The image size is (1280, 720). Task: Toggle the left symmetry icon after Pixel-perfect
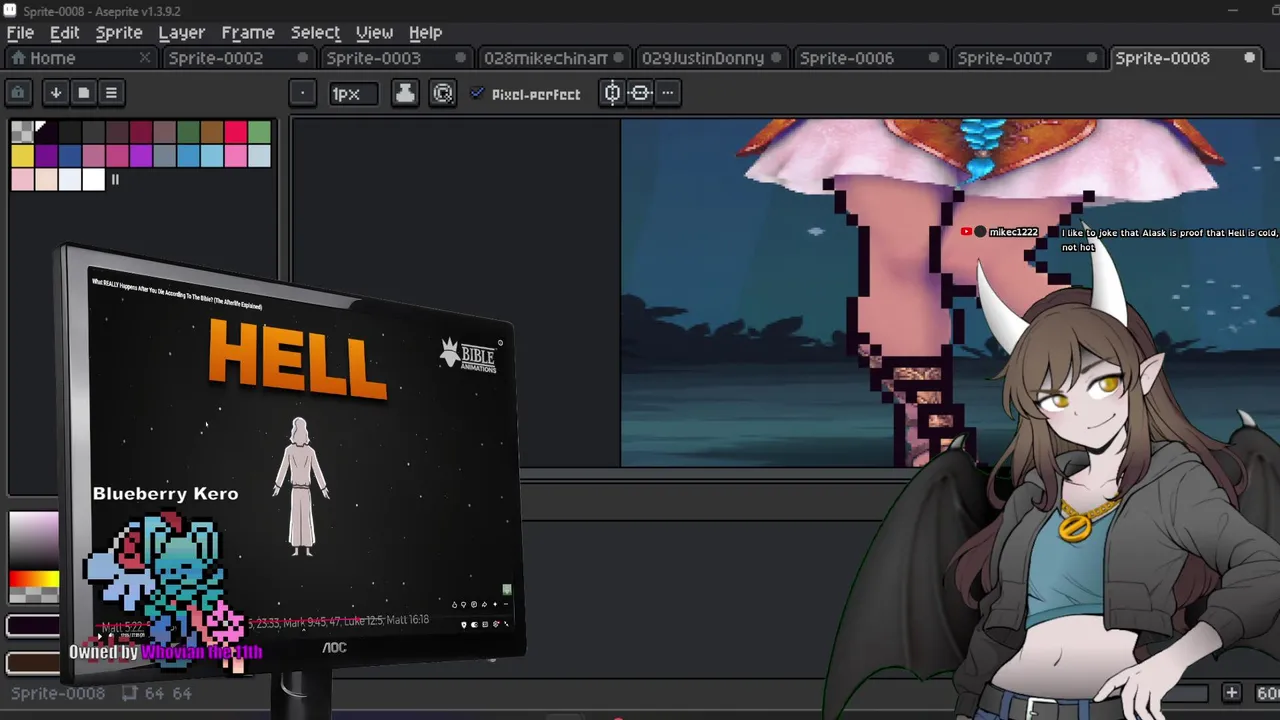(x=613, y=93)
